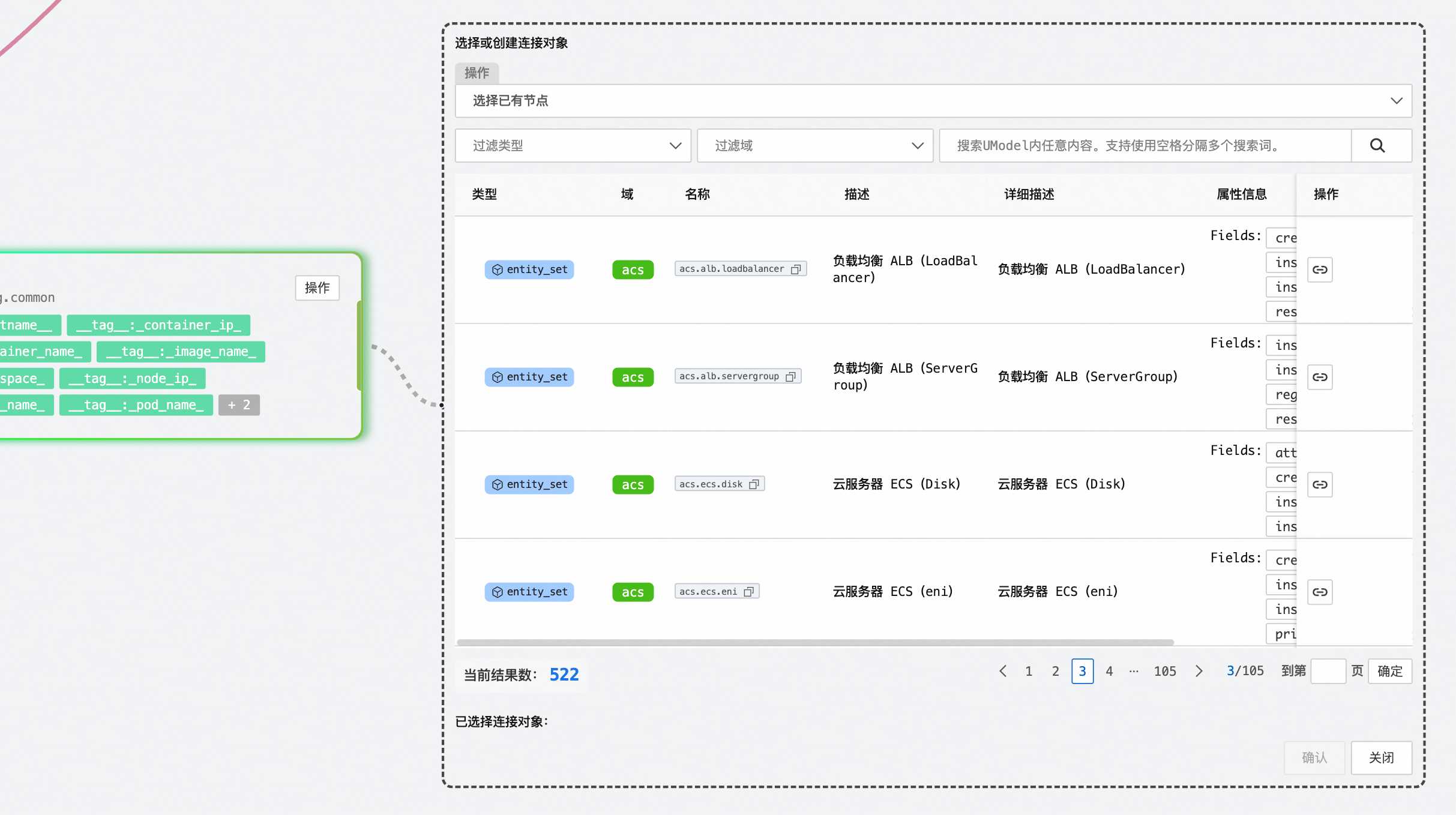Go to next page arrow
Image resolution: width=1456 pixels, height=815 pixels.
coord(1199,671)
